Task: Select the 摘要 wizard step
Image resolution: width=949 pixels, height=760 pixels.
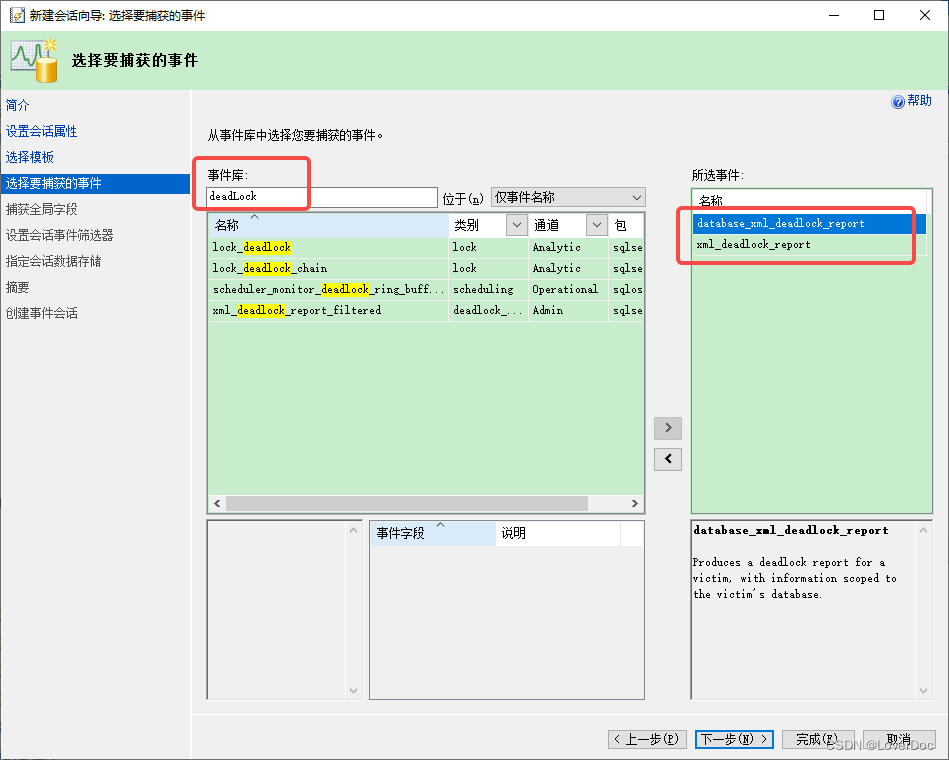Action: click(16, 286)
